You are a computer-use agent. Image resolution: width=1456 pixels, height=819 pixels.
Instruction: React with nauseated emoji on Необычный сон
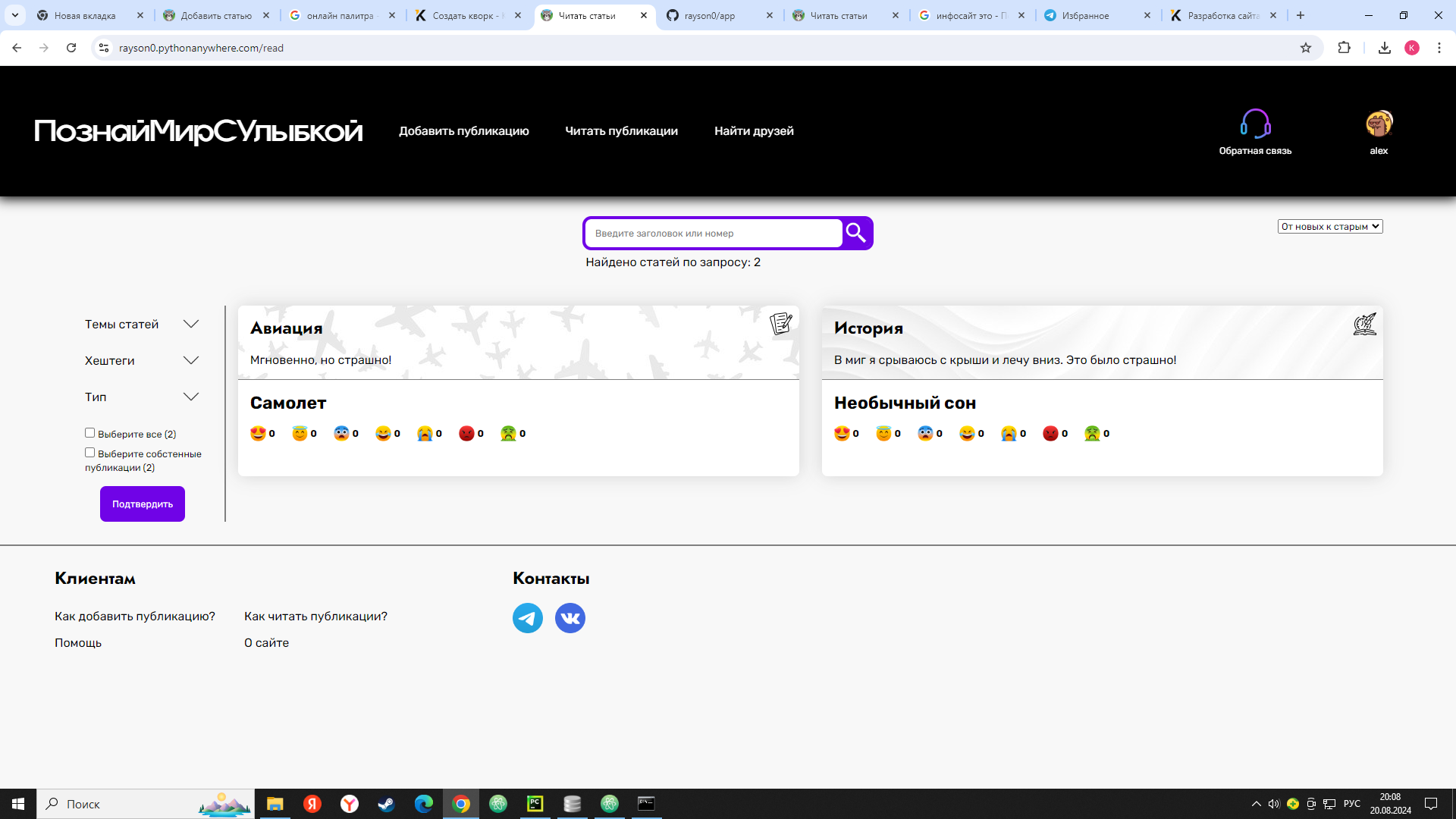coord(1092,433)
